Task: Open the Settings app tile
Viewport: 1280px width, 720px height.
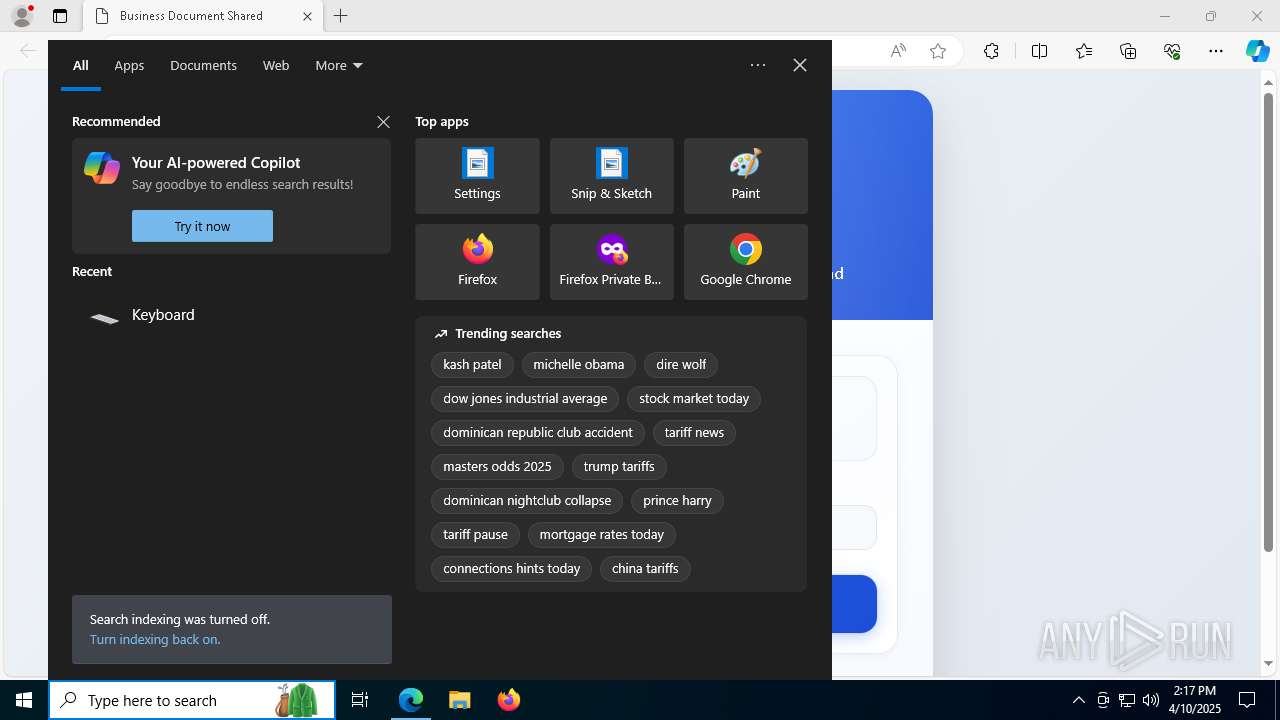Action: coord(477,176)
